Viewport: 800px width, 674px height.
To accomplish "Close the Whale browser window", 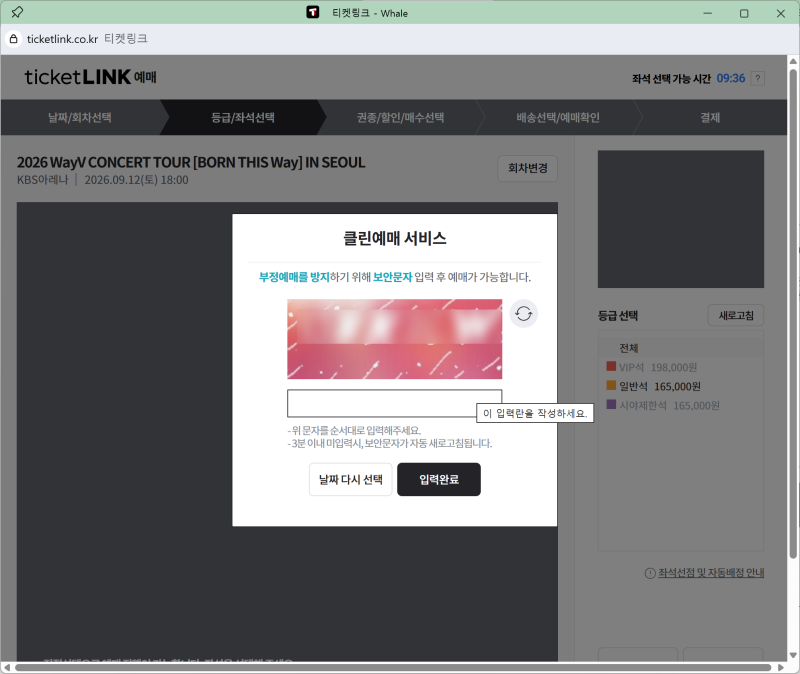I will (x=781, y=13).
